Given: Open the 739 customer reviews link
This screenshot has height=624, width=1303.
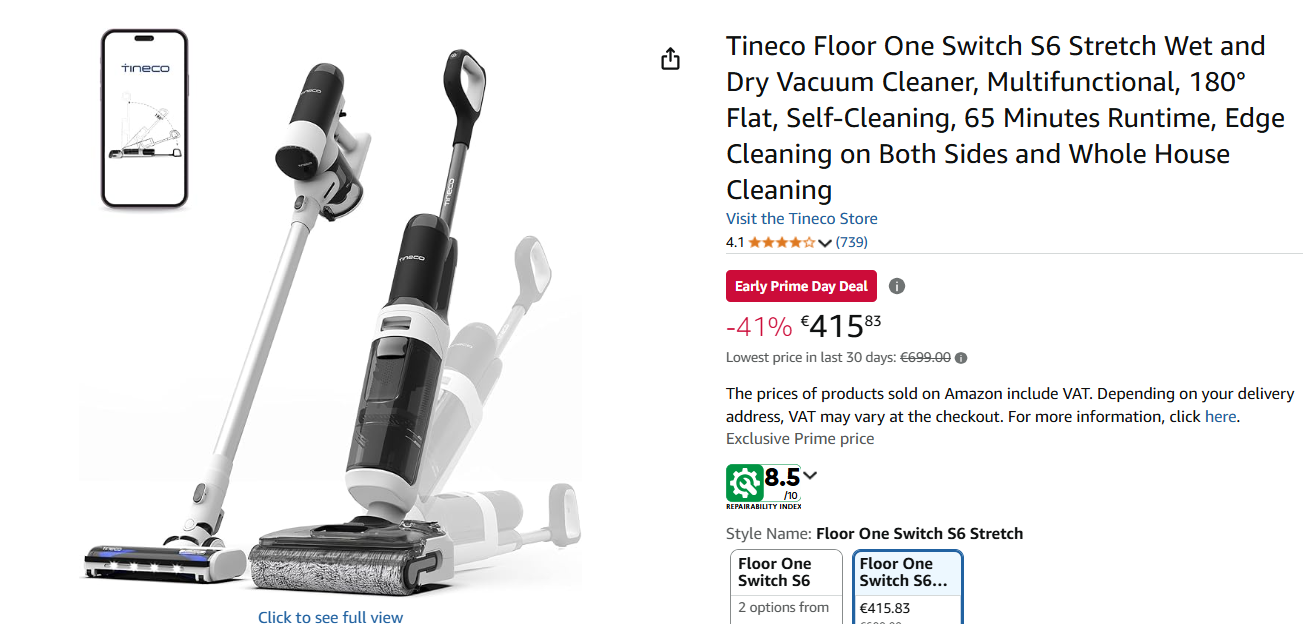Looking at the screenshot, I should click(851, 242).
